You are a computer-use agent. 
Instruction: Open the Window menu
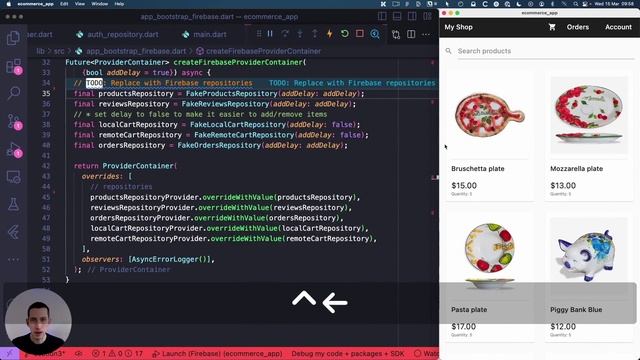100,4
